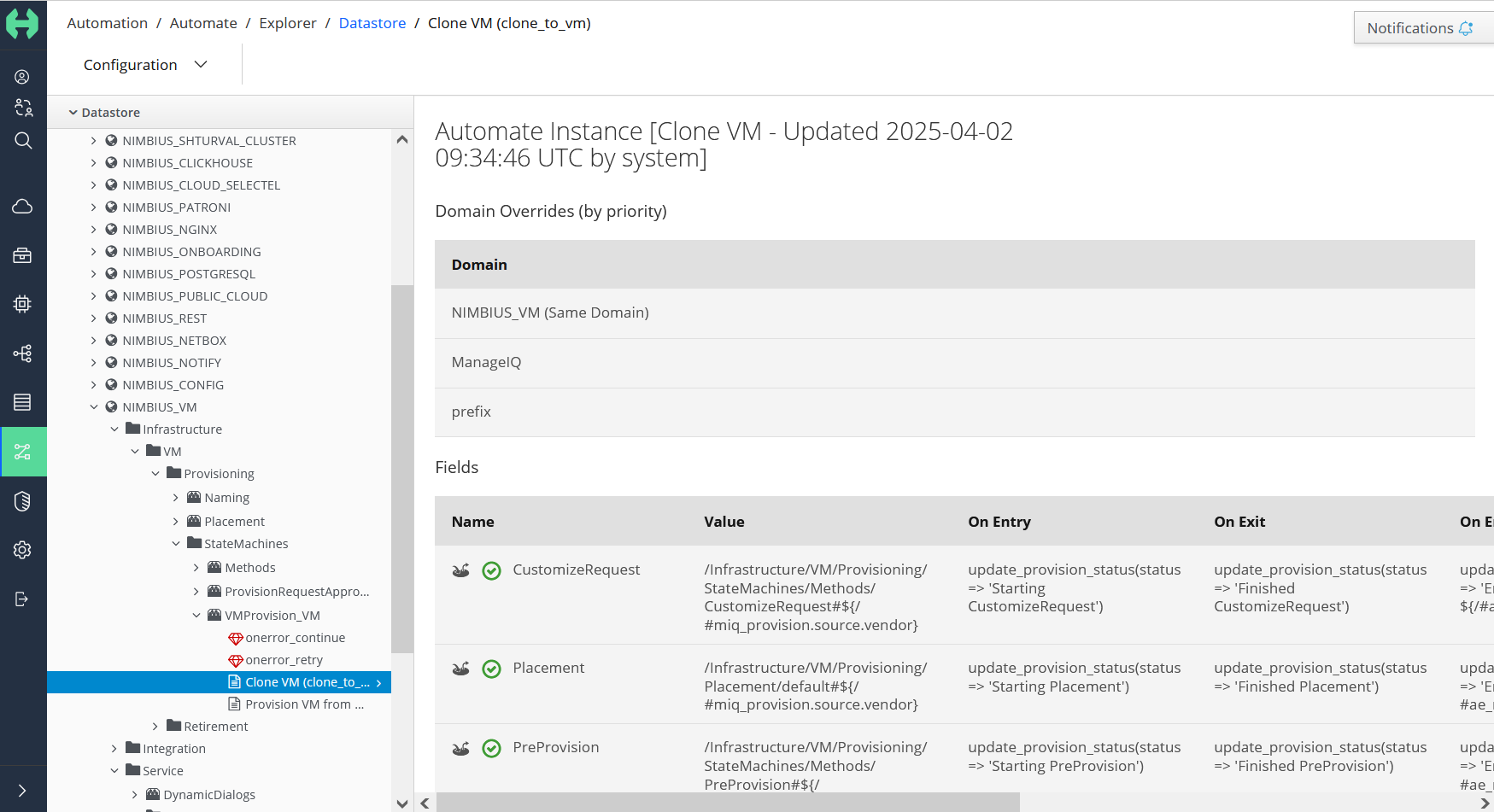Click the Automate breadcrumb
Image resolution: width=1494 pixels, height=812 pixels.
(203, 23)
